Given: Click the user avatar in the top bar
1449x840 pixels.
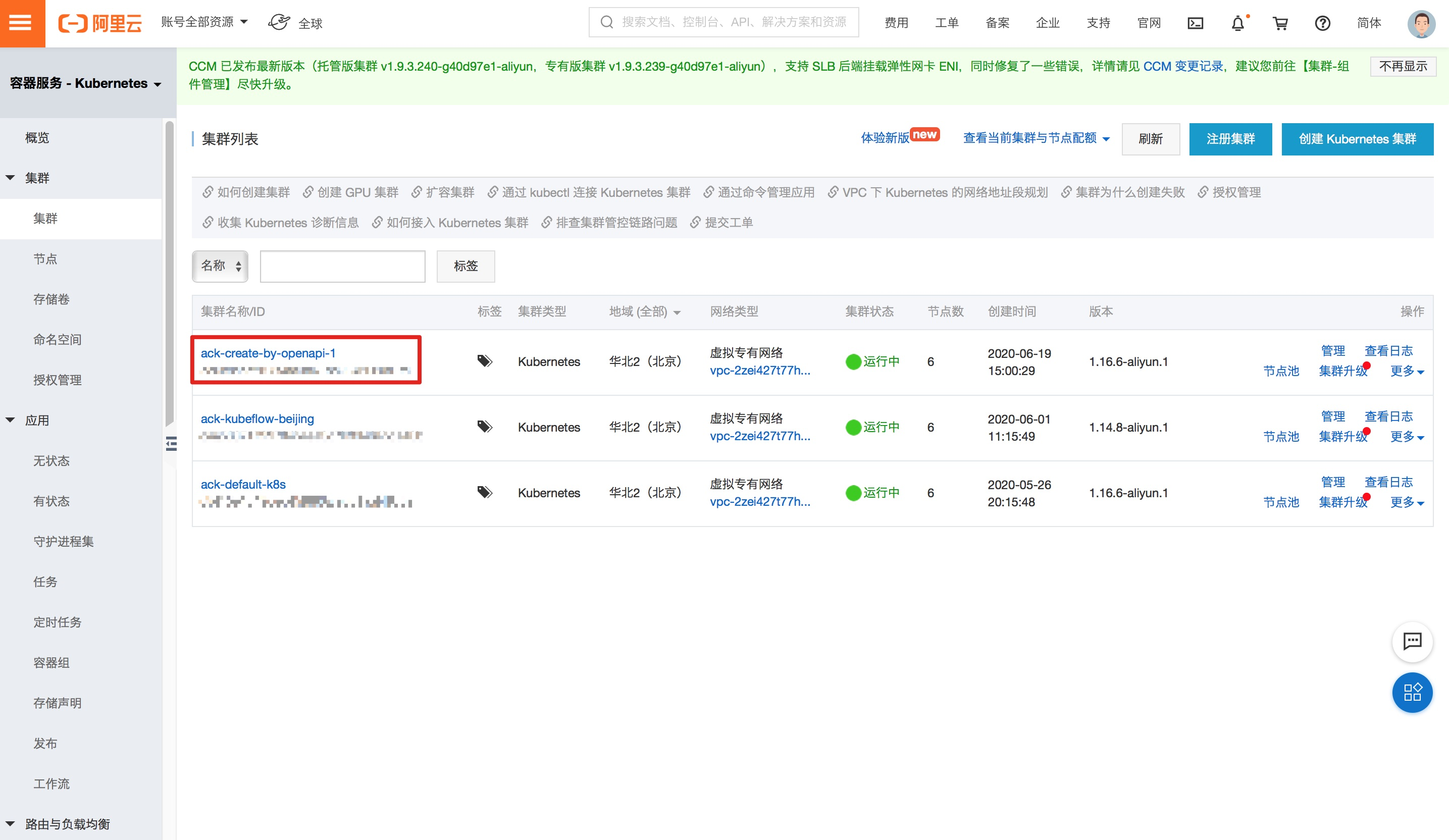Looking at the screenshot, I should tap(1421, 24).
